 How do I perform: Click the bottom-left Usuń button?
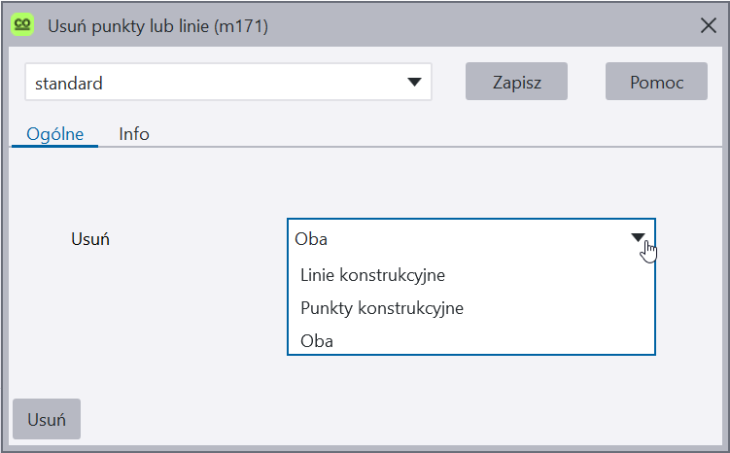46,419
